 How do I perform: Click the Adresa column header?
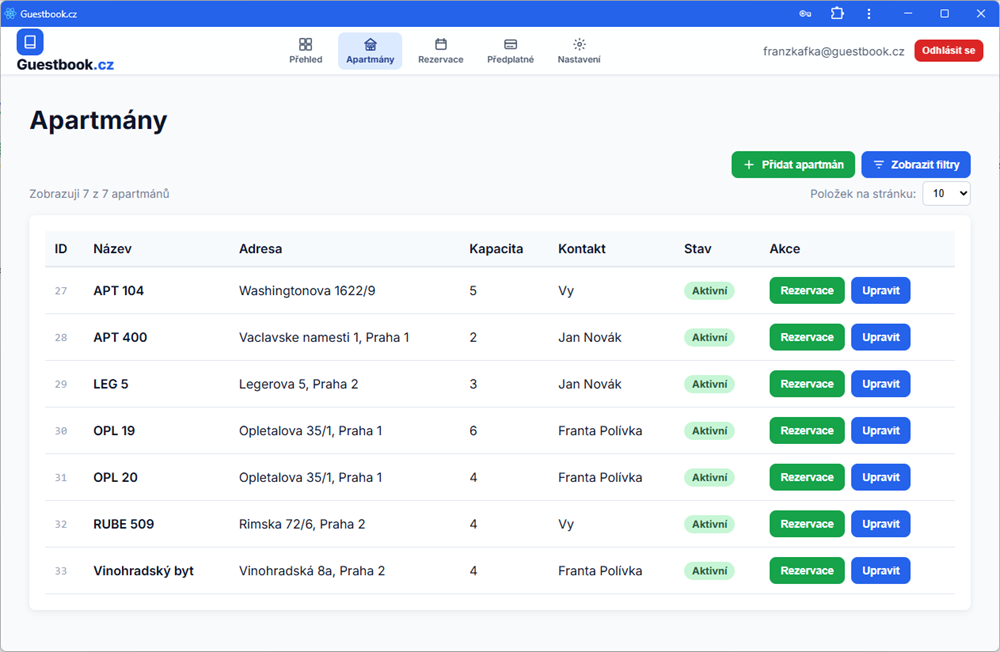260,249
